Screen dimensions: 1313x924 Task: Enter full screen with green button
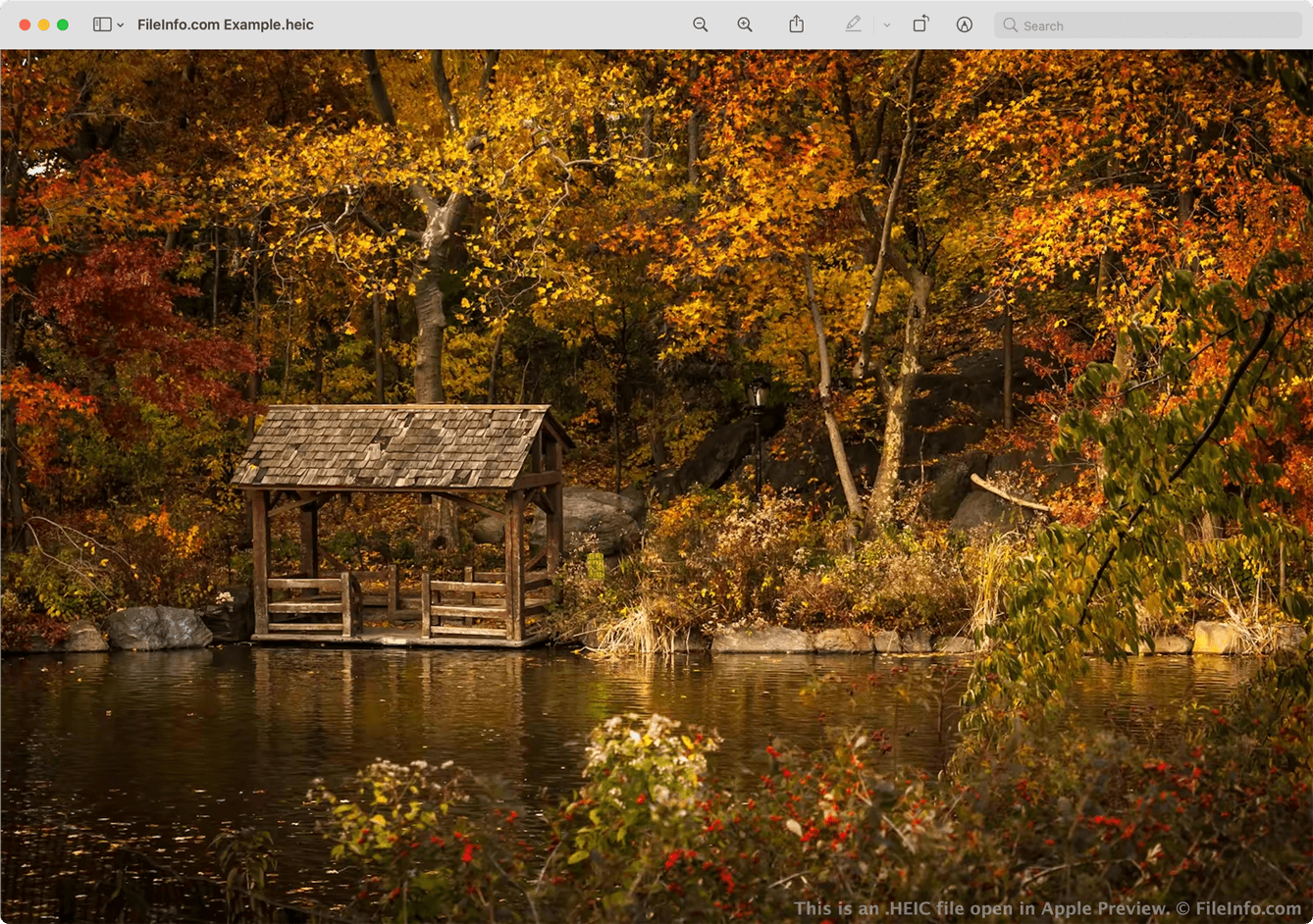[x=63, y=25]
